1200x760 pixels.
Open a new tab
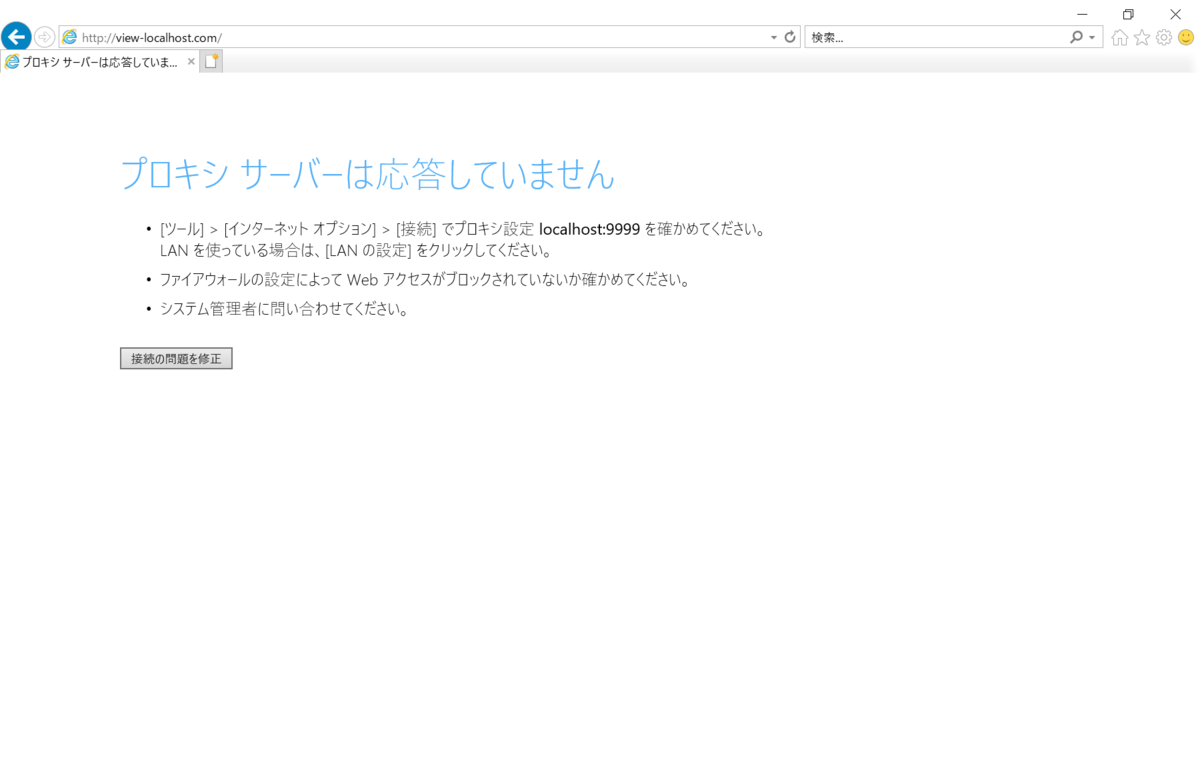(x=210, y=60)
